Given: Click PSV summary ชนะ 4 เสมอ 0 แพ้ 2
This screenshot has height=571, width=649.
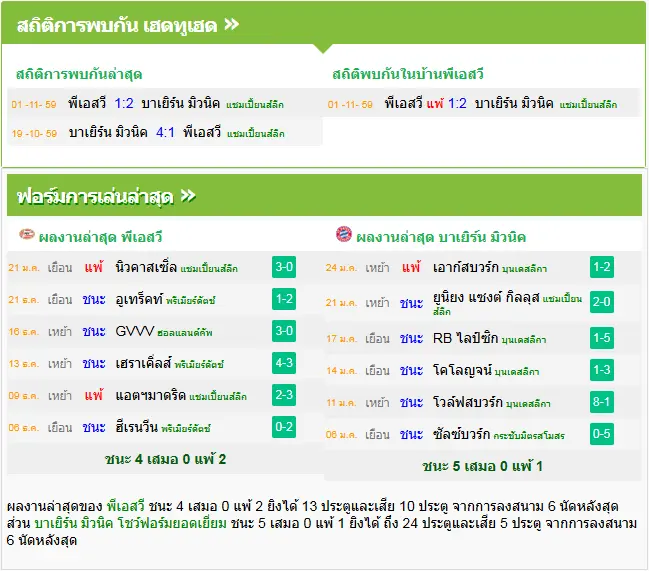Looking at the screenshot, I should (165, 459).
